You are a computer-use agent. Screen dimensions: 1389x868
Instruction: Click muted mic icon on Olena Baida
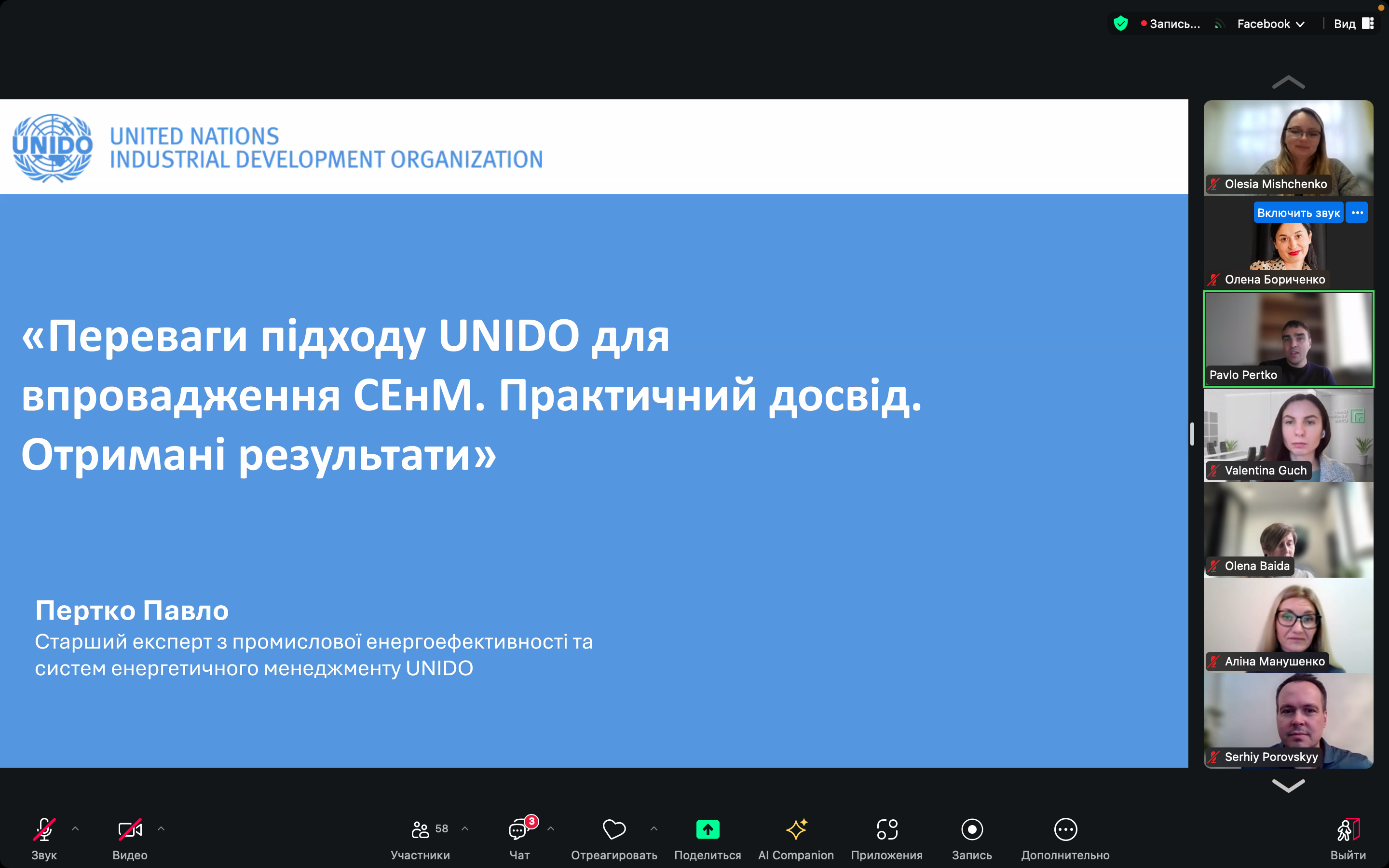tap(1214, 566)
